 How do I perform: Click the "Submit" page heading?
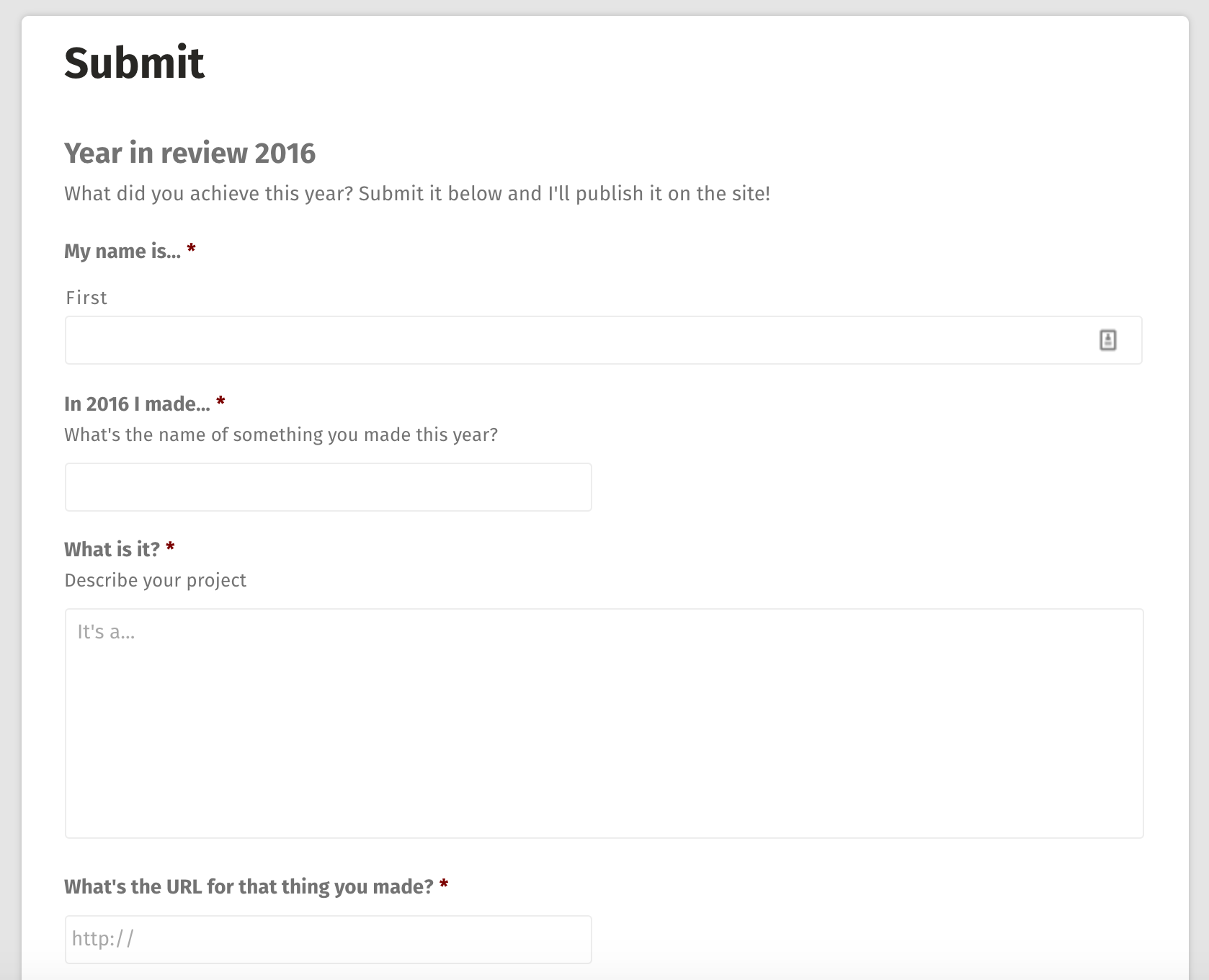134,63
